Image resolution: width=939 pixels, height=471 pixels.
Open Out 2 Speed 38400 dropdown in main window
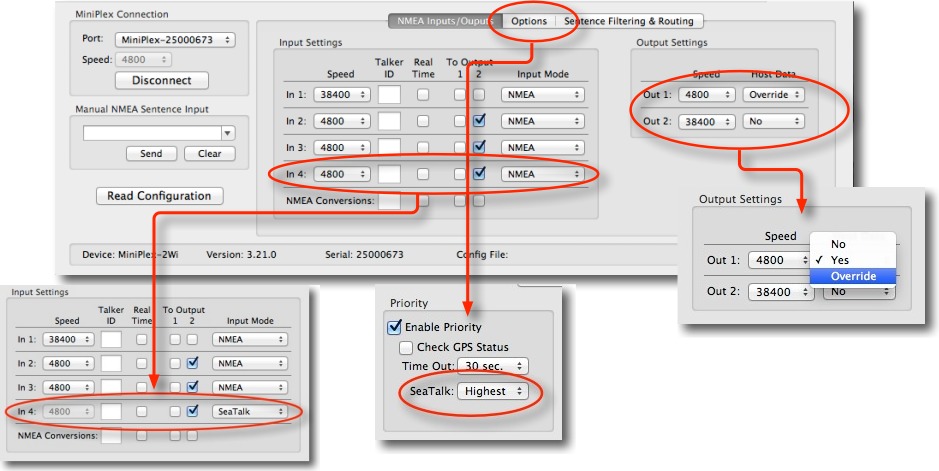point(707,121)
